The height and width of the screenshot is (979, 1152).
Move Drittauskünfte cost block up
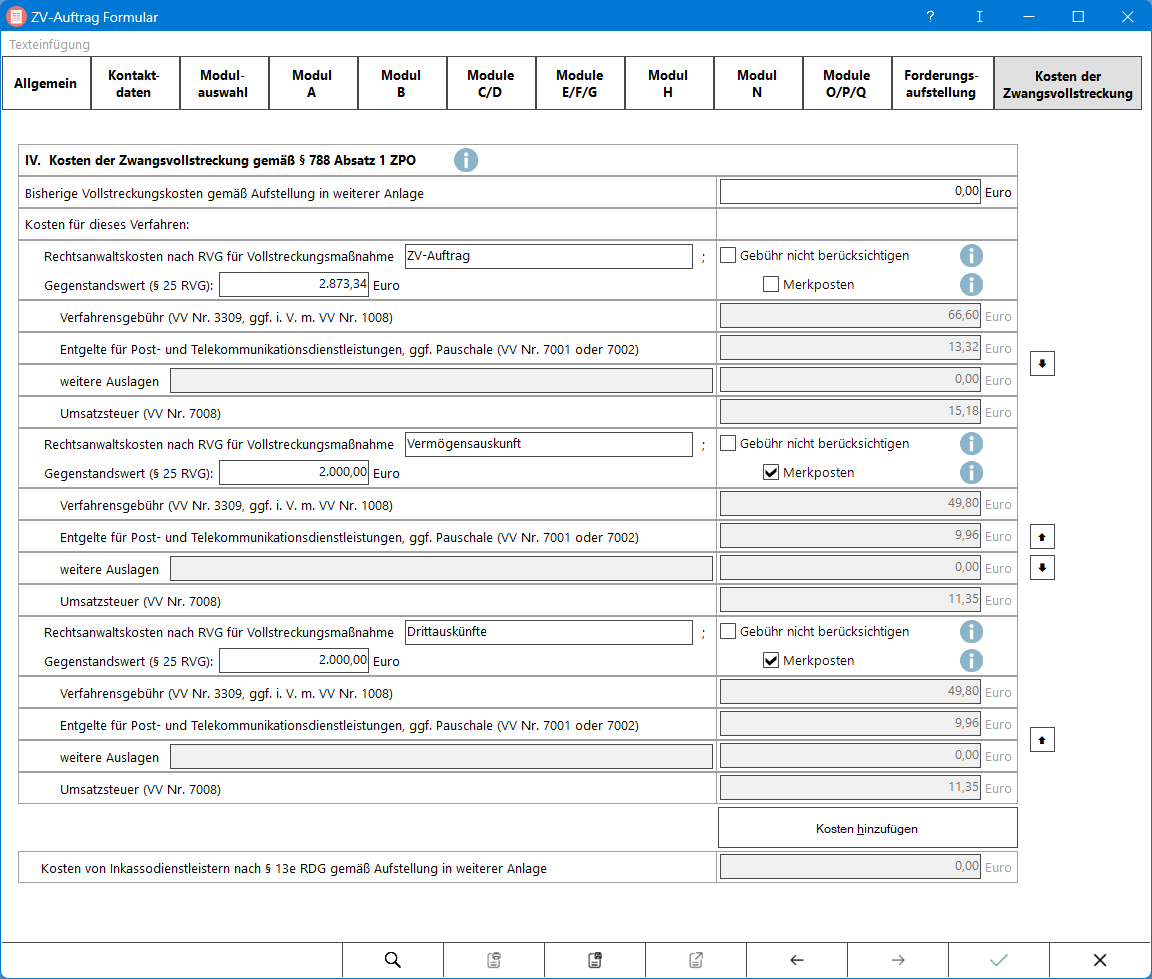pos(1042,740)
